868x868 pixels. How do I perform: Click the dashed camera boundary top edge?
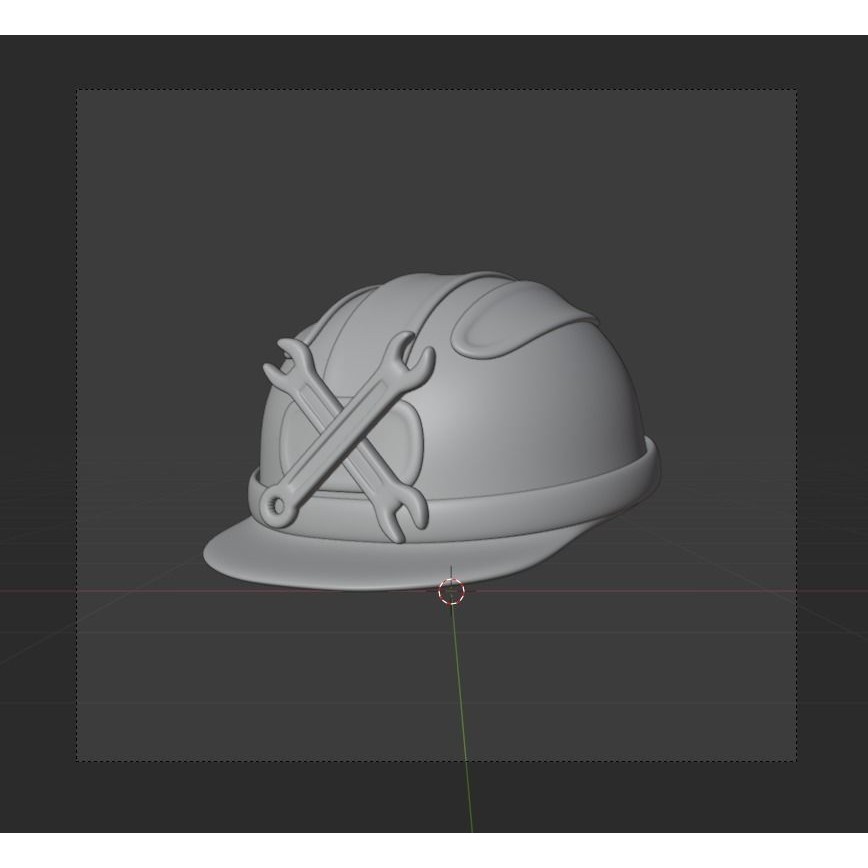pos(430,88)
